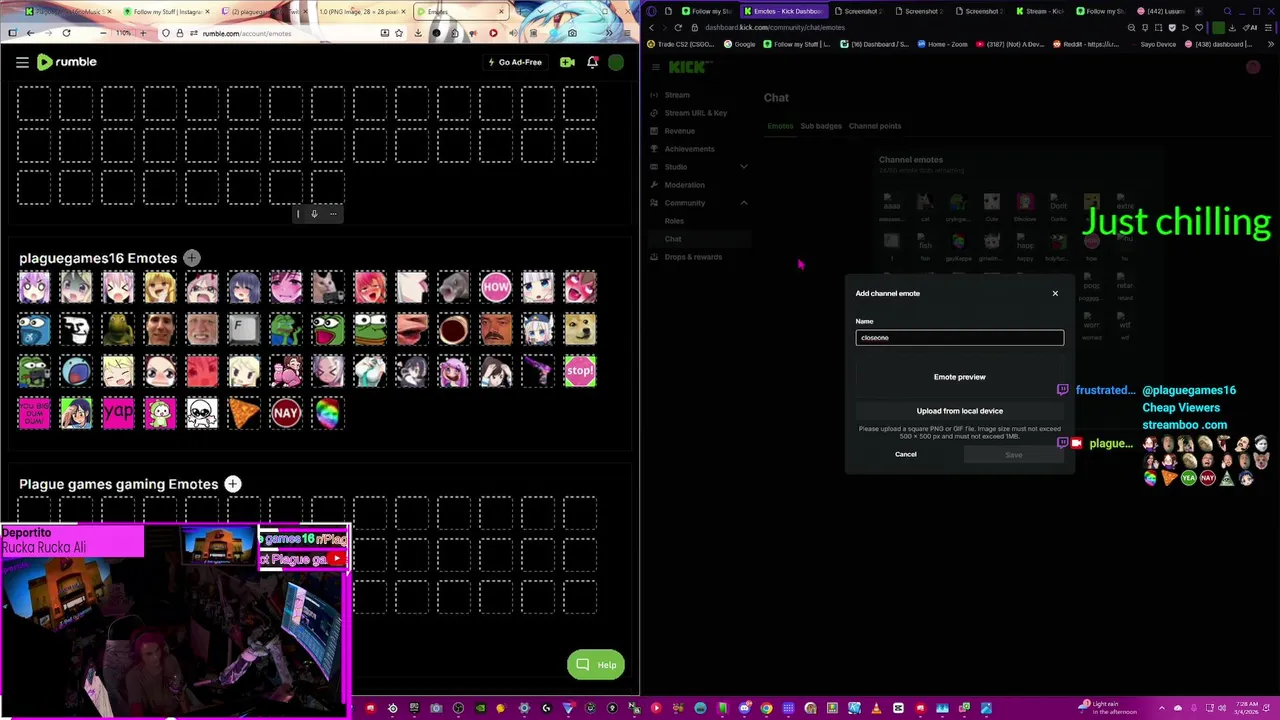Open Google bookmark in Kick browser
The height and width of the screenshot is (720, 1280).
click(739, 44)
